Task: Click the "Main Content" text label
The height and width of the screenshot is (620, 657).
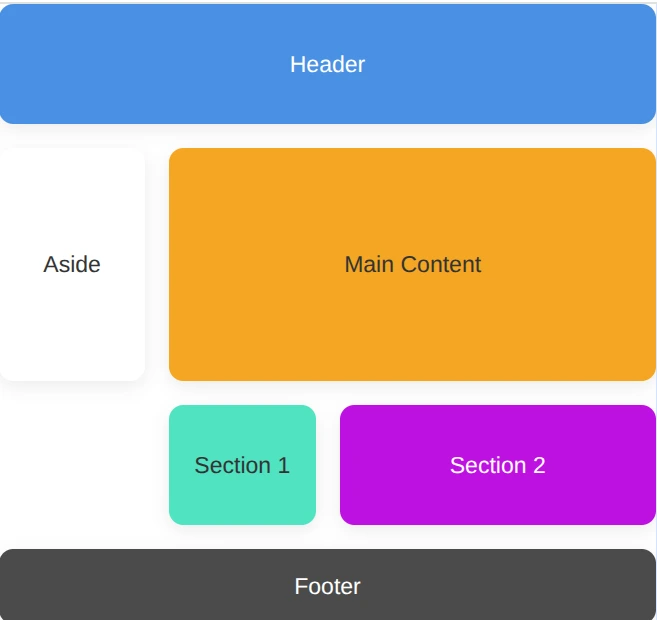Action: tap(412, 265)
